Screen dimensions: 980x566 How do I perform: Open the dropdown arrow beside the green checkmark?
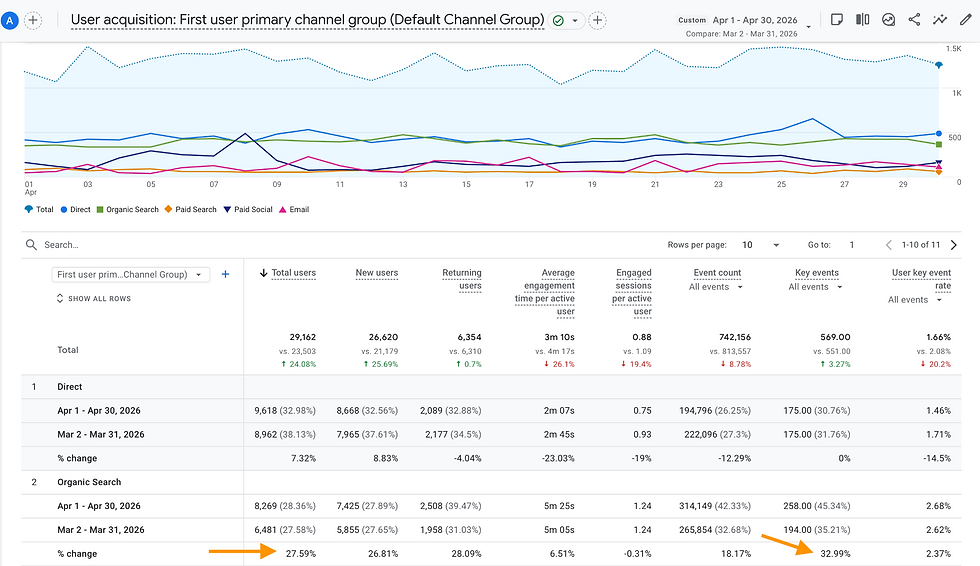(575, 21)
